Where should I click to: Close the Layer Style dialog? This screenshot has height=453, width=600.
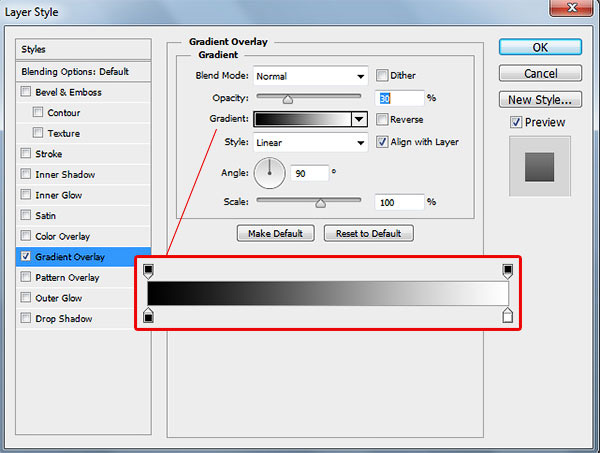pyautogui.click(x=571, y=8)
